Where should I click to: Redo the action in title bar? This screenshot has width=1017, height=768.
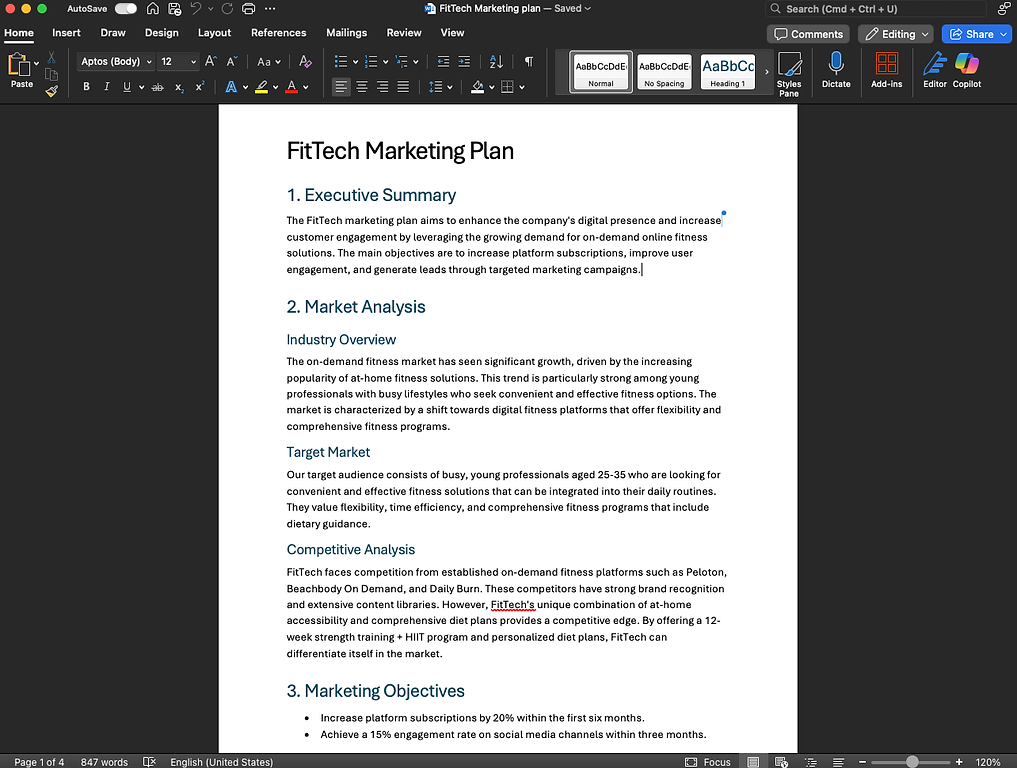pos(227,8)
